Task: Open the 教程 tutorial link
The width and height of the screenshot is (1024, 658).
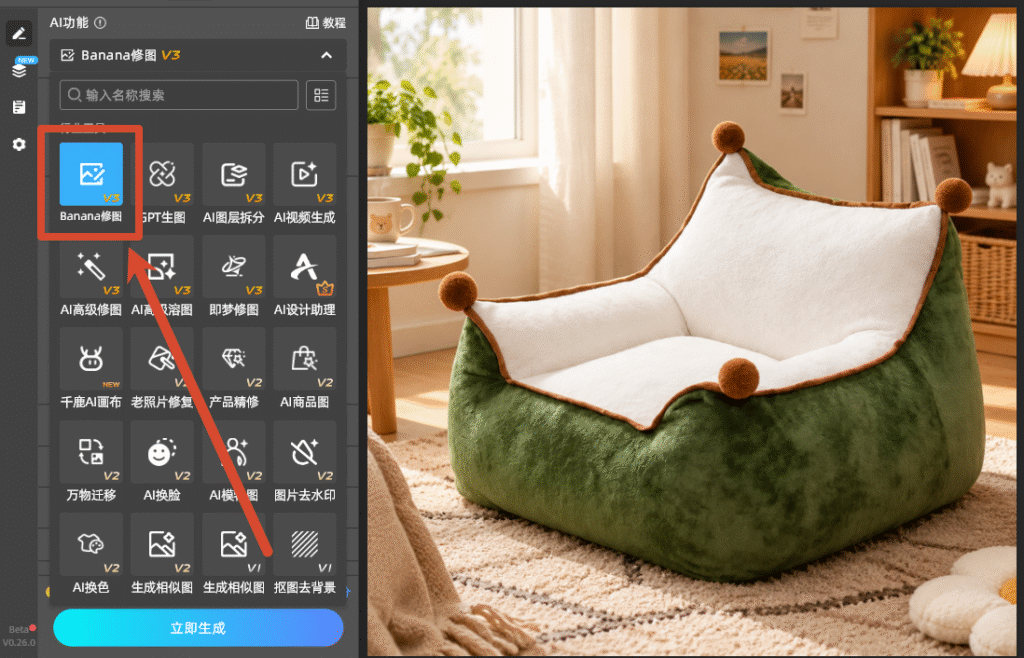Action: click(x=326, y=23)
